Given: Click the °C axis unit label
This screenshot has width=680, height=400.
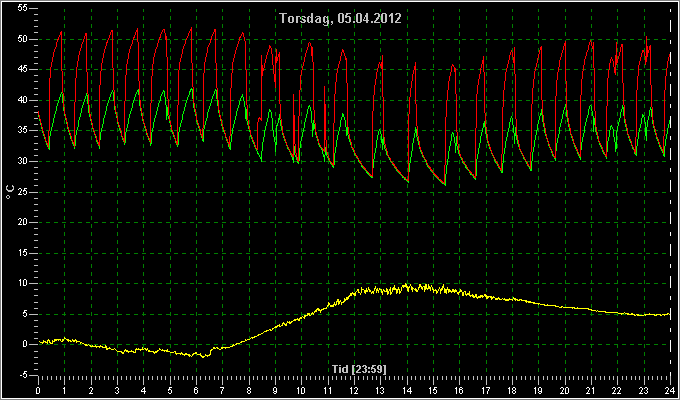Looking at the screenshot, I should [10, 191].
